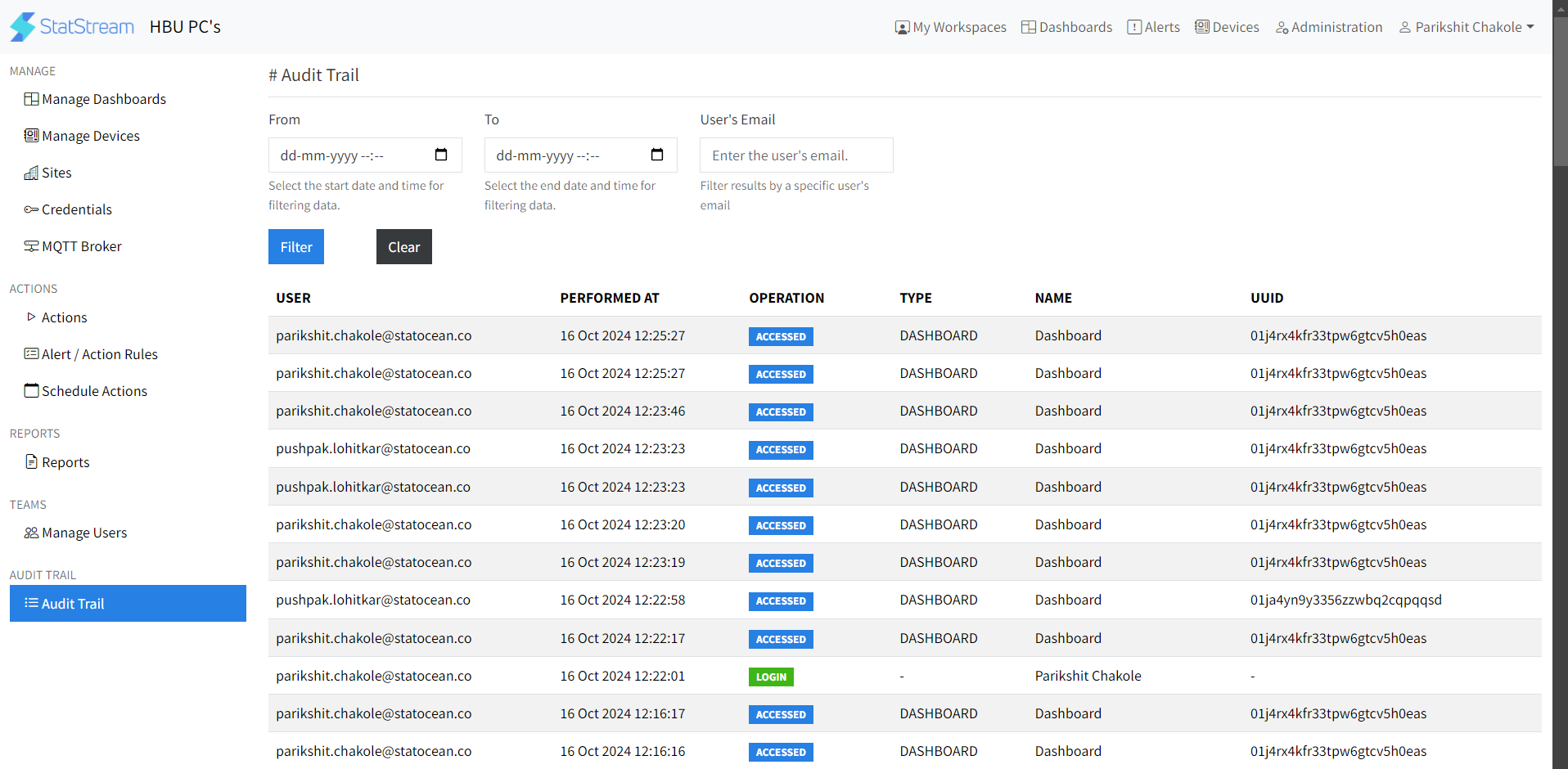The image size is (1568, 769).
Task: Click the user's email input field
Action: click(795, 155)
